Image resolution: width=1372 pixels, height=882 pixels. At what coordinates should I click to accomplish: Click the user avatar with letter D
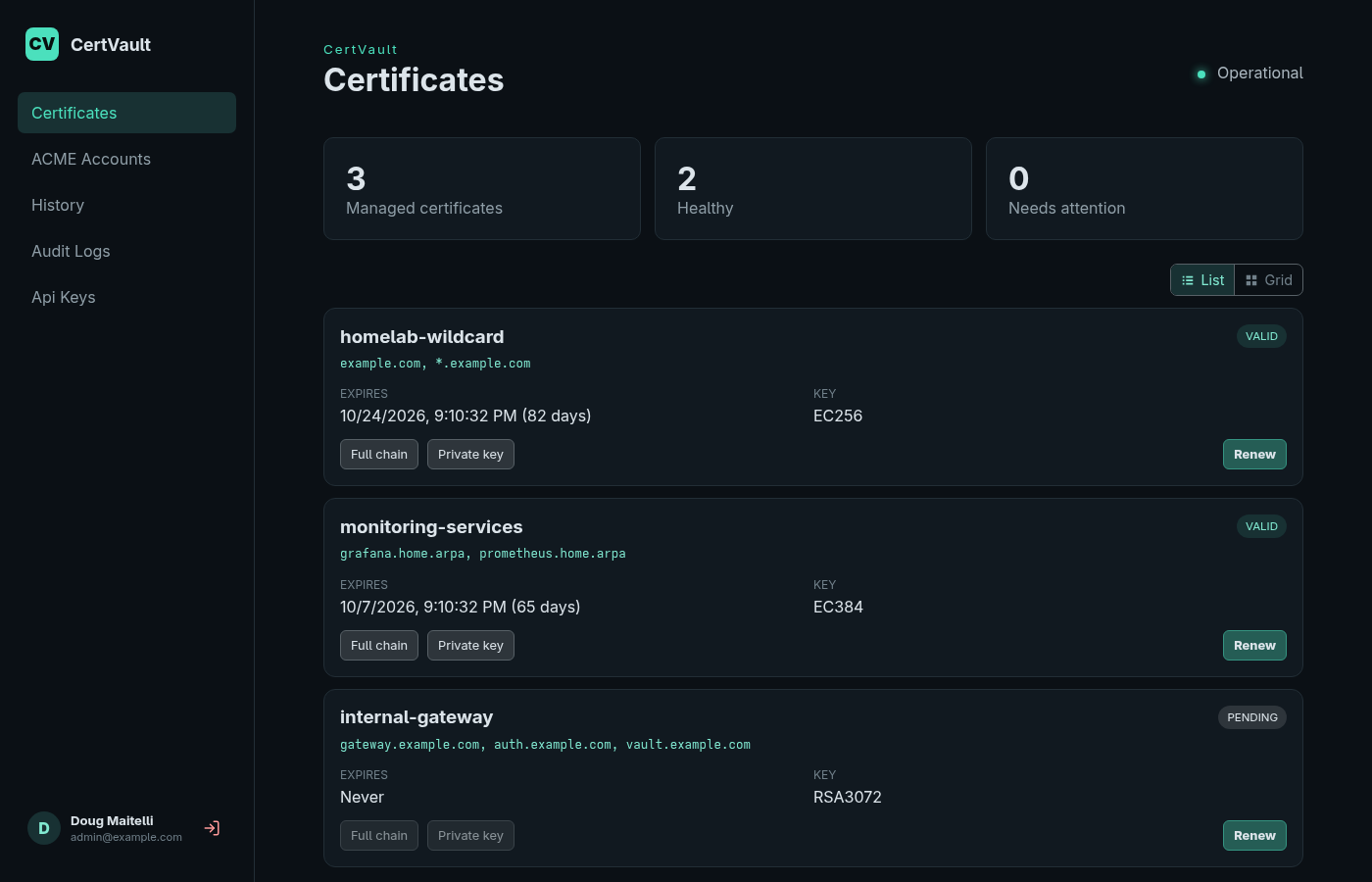pos(44,828)
